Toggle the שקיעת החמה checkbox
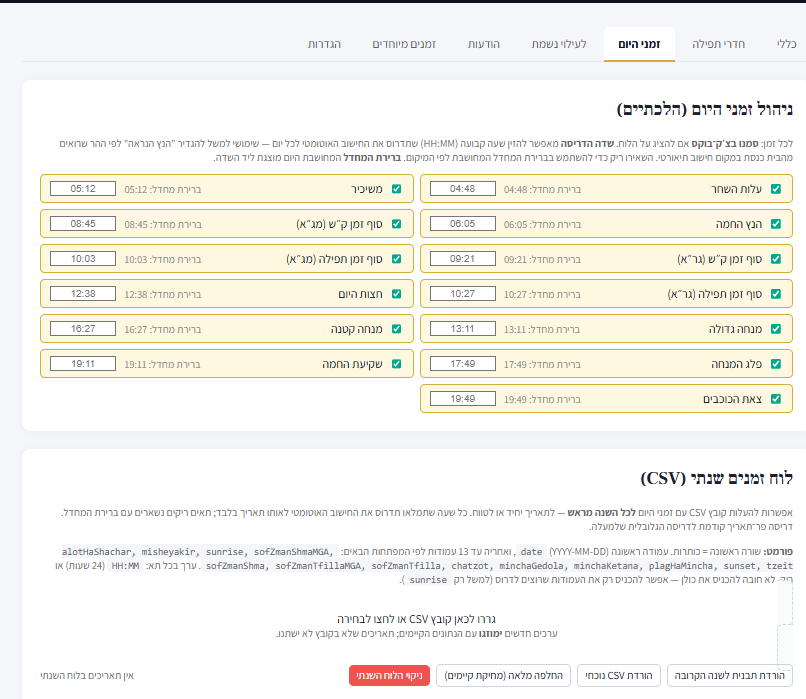The height and width of the screenshot is (699, 806). 396,364
